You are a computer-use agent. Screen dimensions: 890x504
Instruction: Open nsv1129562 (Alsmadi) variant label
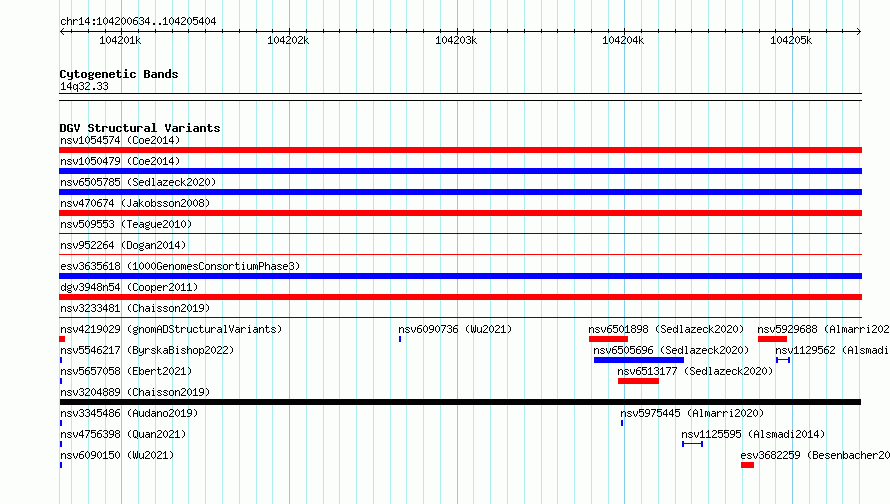[x=832, y=350]
